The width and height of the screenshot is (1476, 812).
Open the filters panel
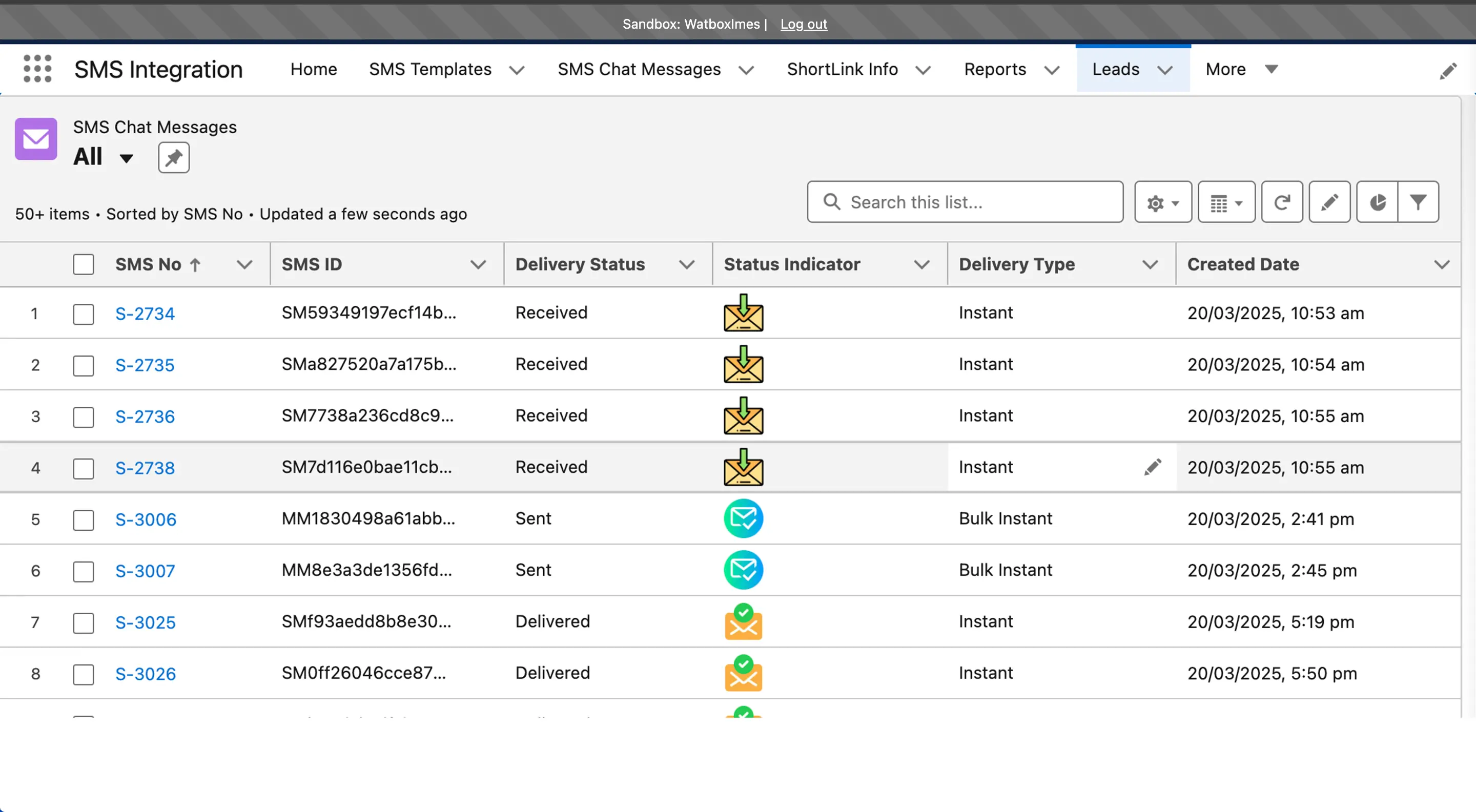pos(1418,202)
